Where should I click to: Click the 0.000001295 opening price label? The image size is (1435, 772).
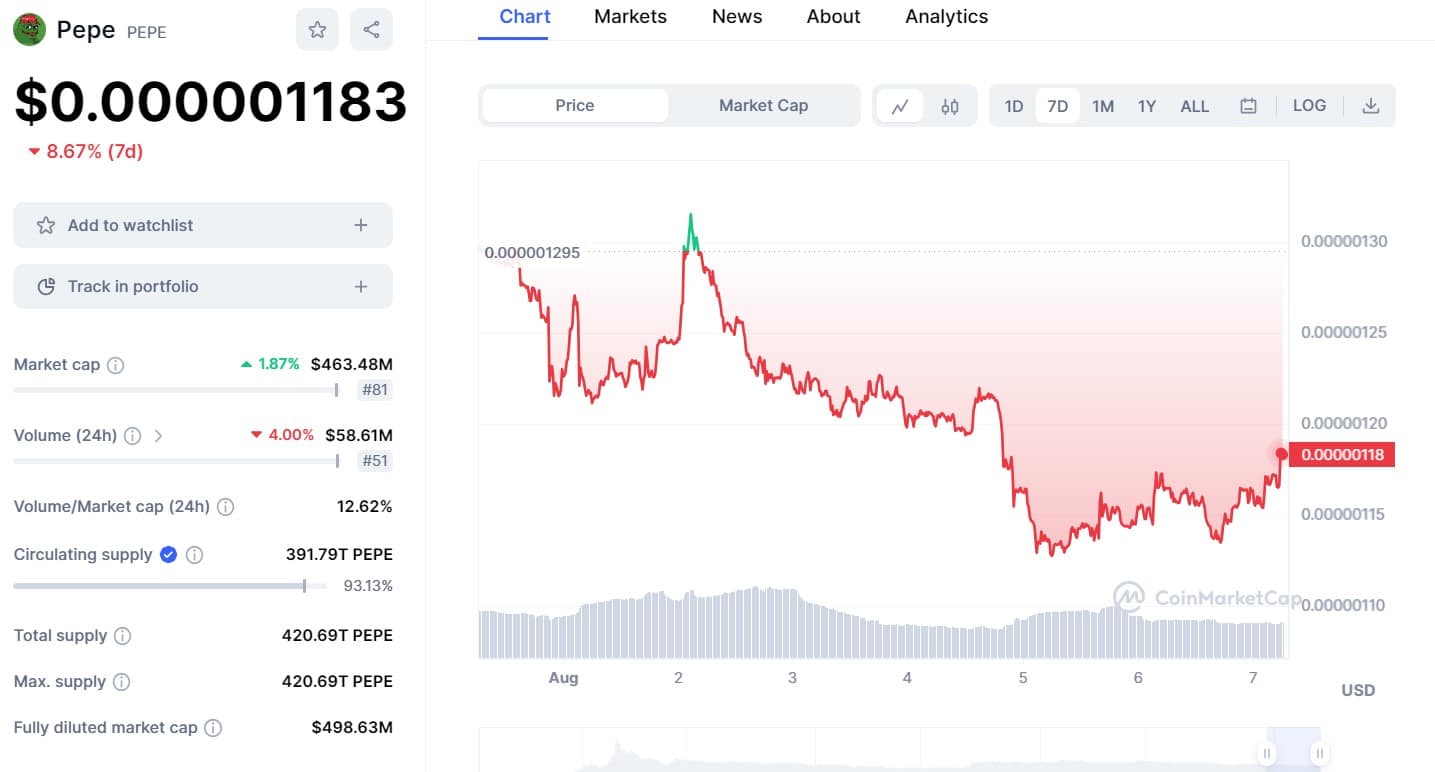[x=532, y=253]
